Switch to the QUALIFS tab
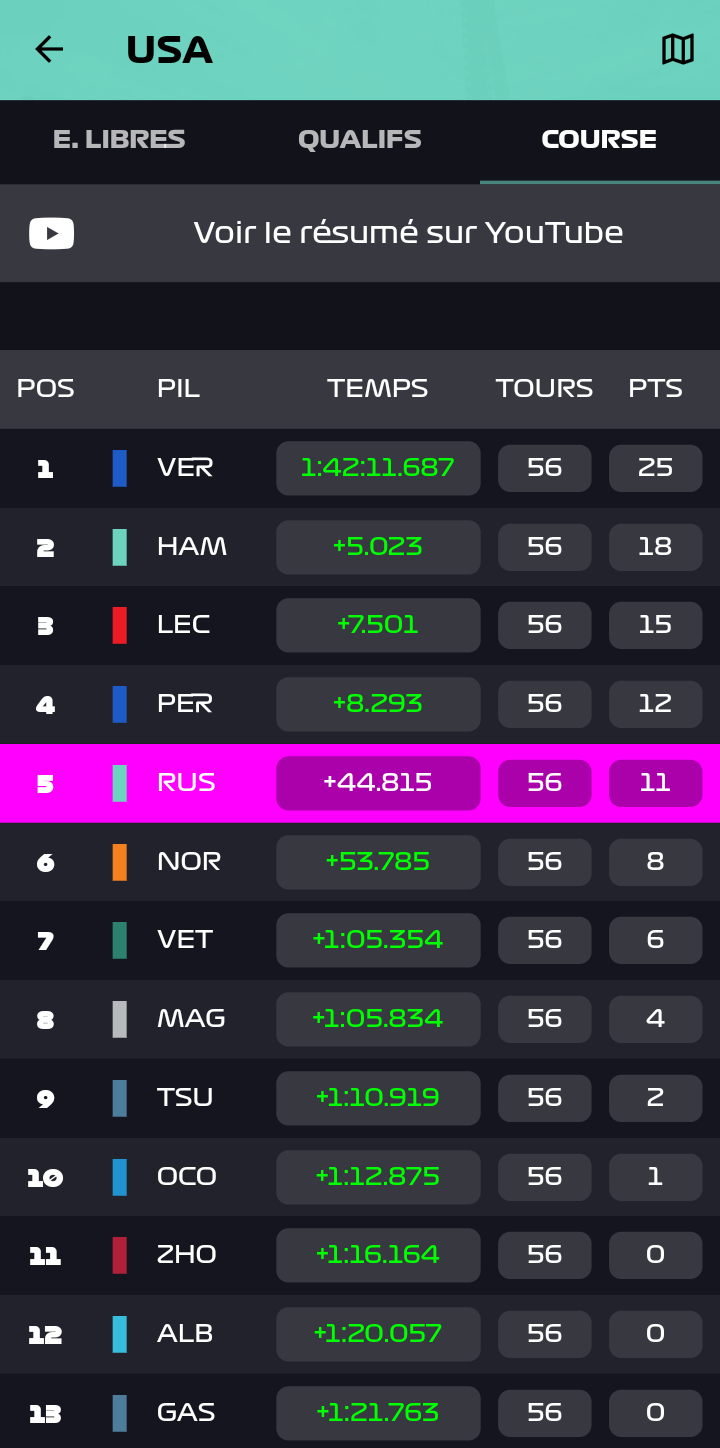 (x=359, y=140)
